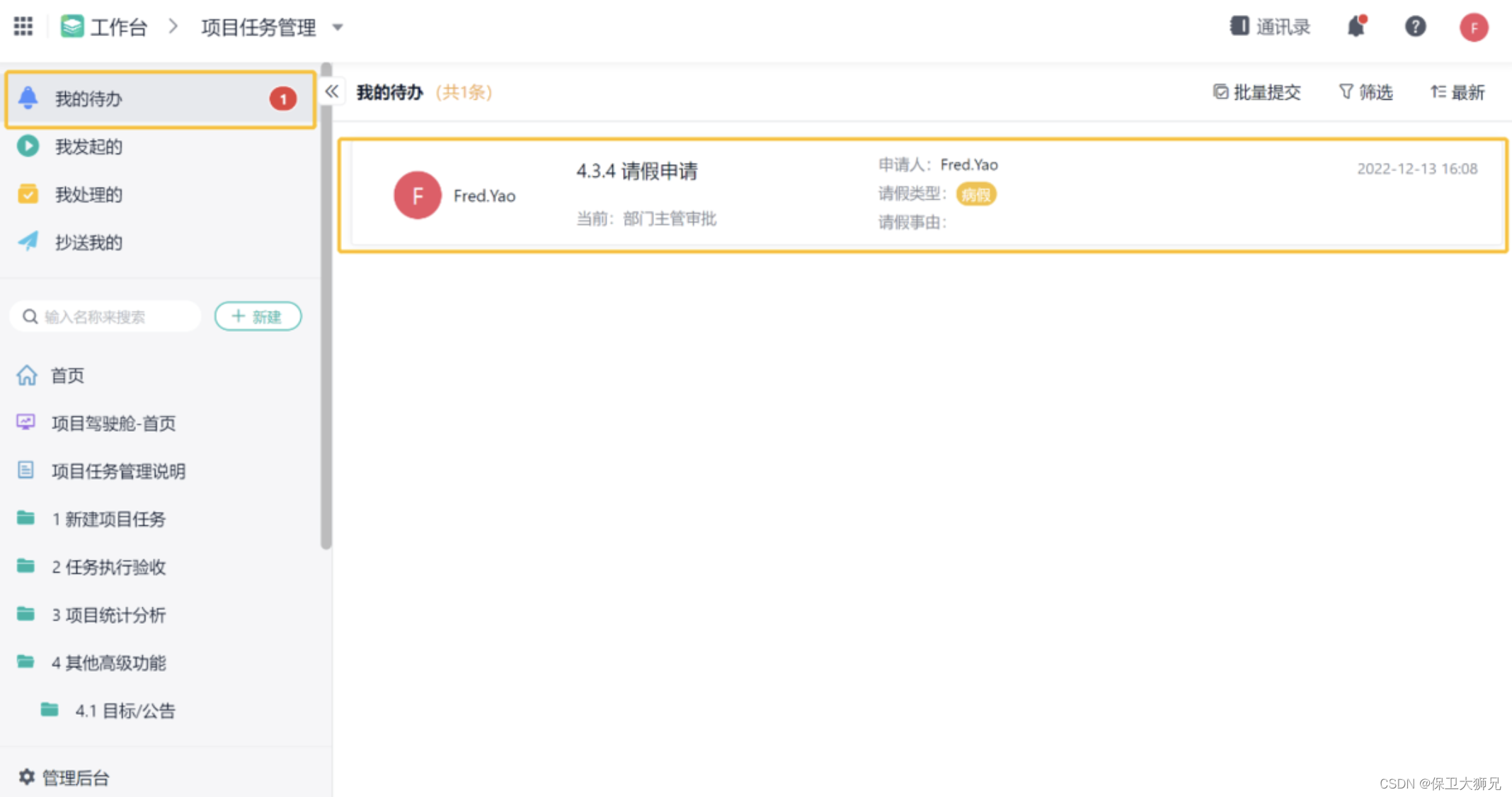Click Fred.Yao's avatar on the task card
1512x797 pixels.
tap(417, 195)
